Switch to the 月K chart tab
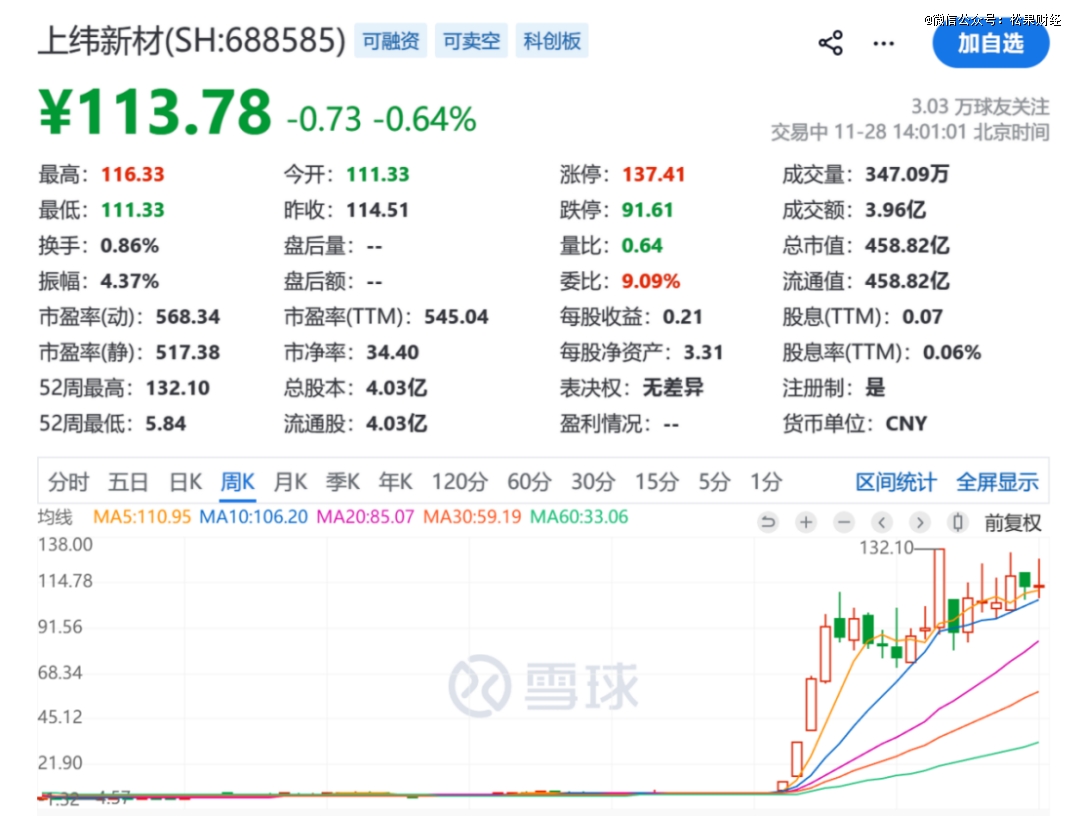Screen dimensions: 1080x816 point(290,482)
